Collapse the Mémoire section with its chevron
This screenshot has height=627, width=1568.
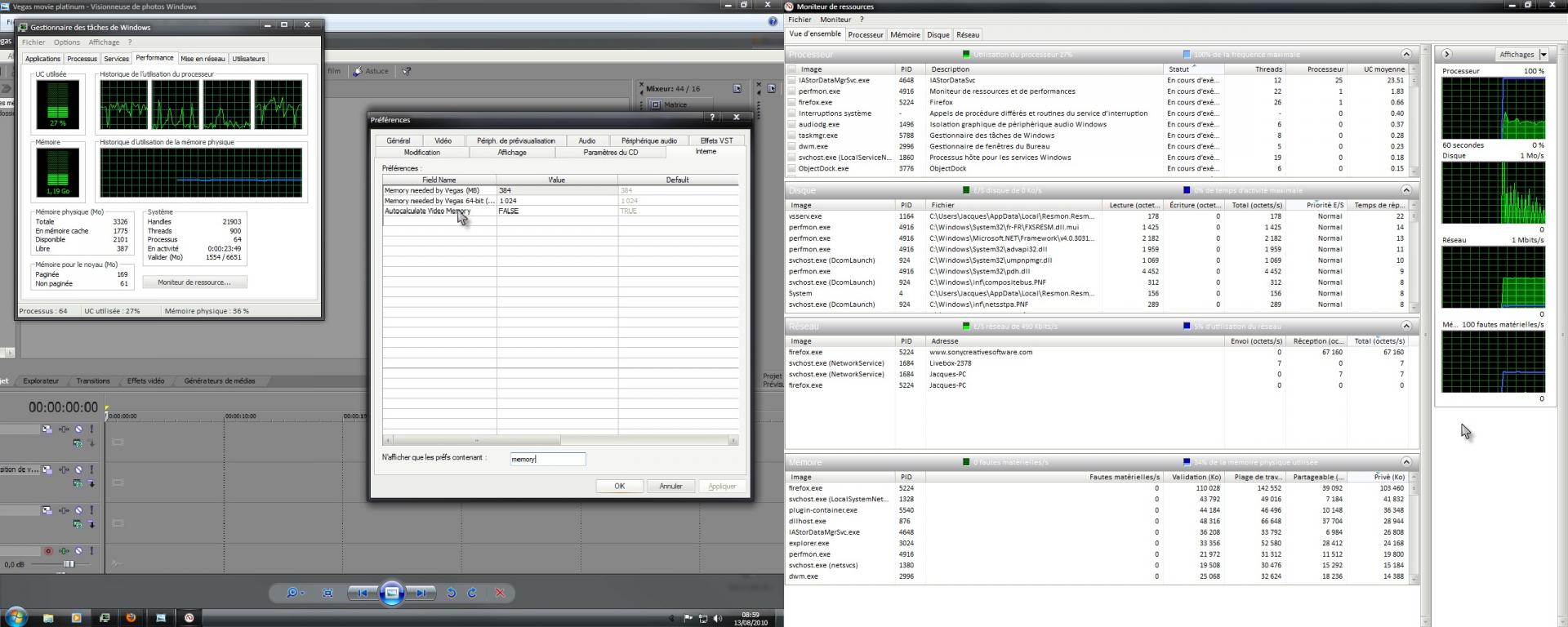tap(1406, 462)
